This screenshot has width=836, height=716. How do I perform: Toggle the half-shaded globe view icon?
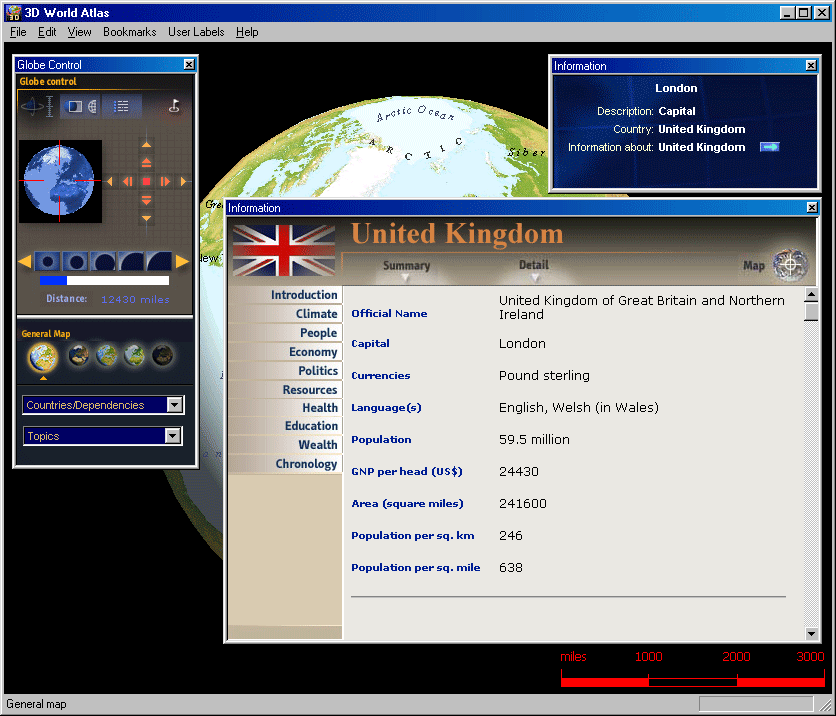coord(74,107)
